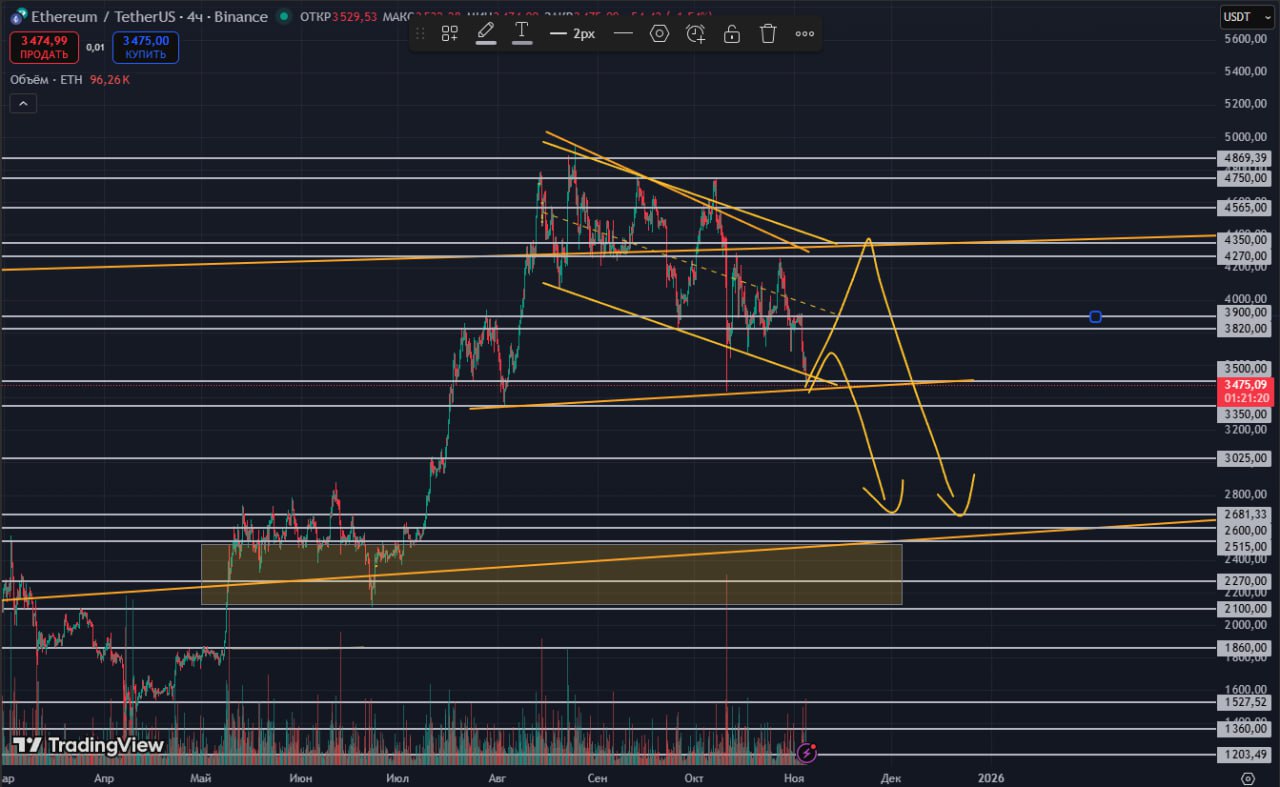The height and width of the screenshot is (787, 1280).
Task: Open the line color pencil tool
Action: pyautogui.click(x=486, y=33)
